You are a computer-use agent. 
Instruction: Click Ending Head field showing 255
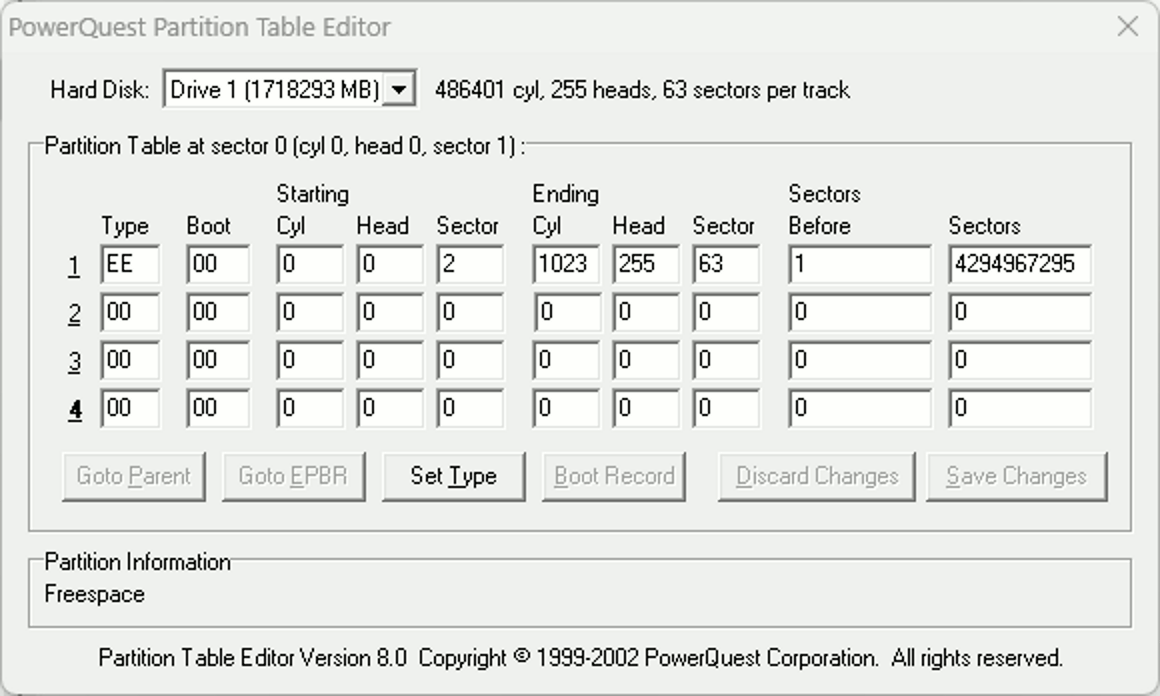point(646,264)
